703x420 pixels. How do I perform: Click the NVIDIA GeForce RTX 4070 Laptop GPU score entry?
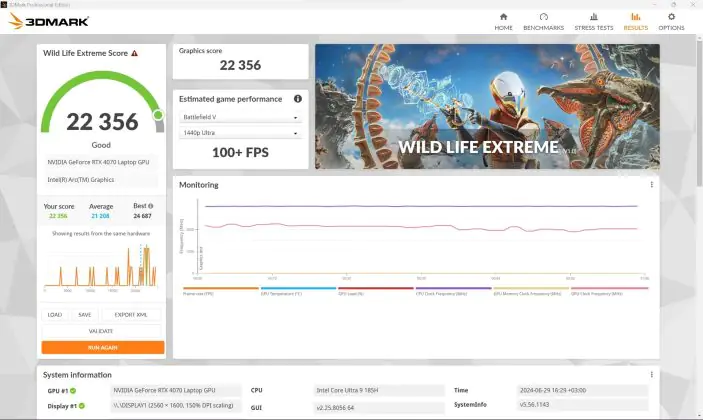[x=101, y=162]
